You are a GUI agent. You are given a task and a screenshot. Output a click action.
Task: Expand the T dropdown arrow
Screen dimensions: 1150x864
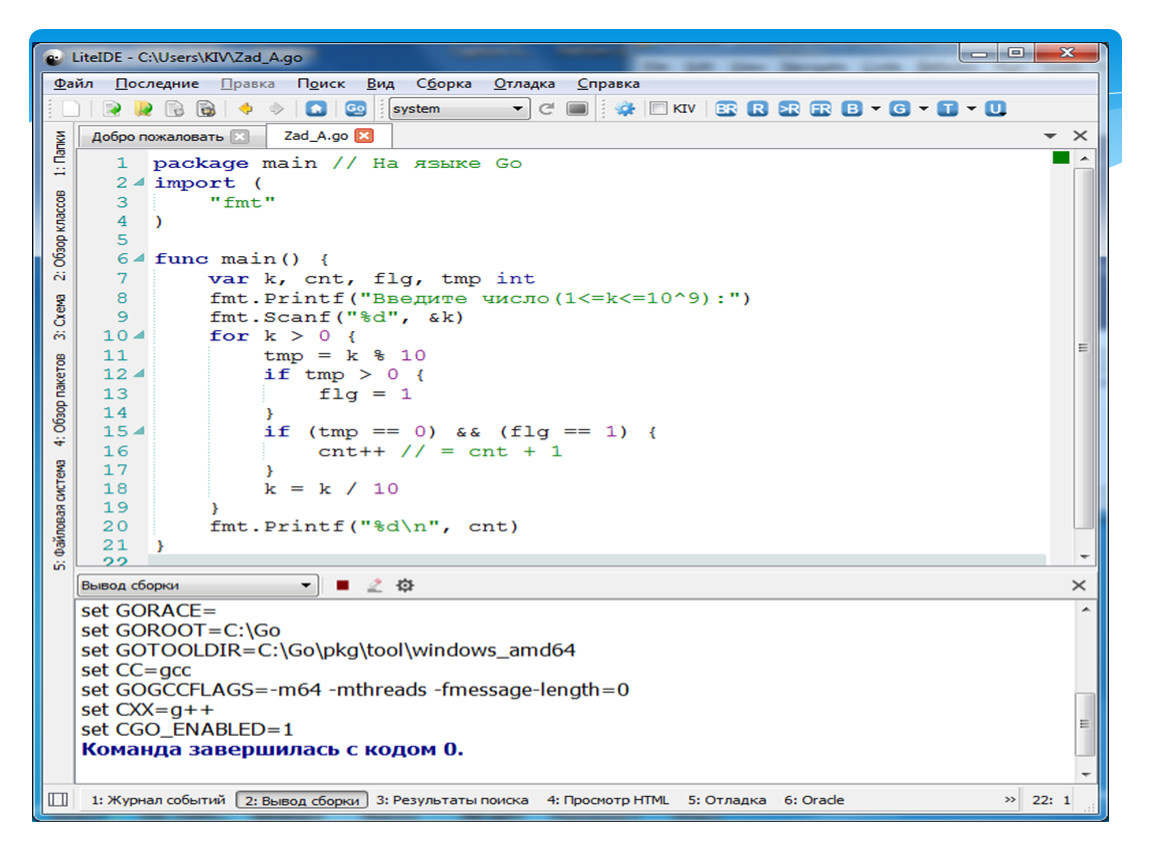[971, 109]
